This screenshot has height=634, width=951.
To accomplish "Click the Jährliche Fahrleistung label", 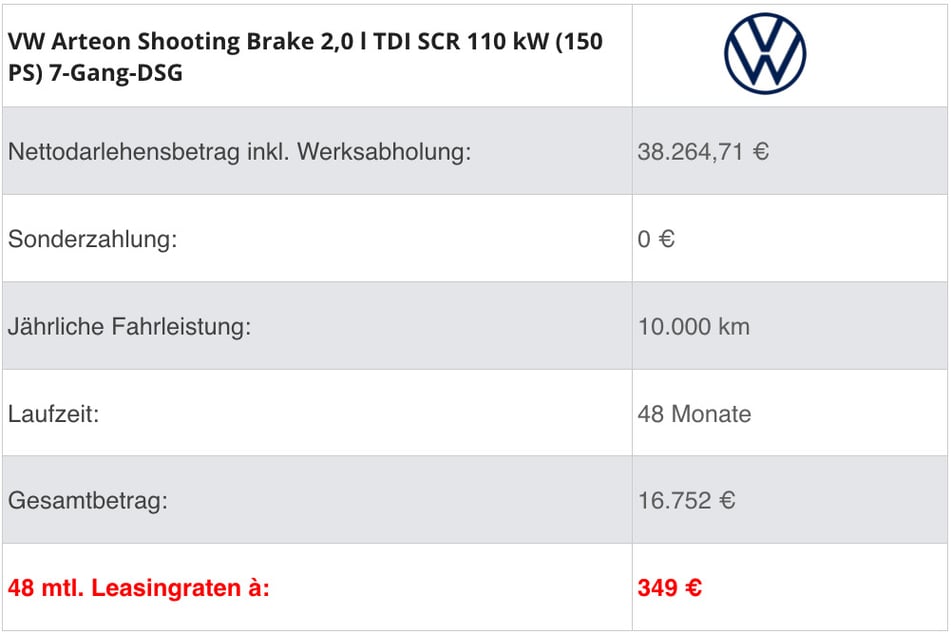I will click(129, 326).
